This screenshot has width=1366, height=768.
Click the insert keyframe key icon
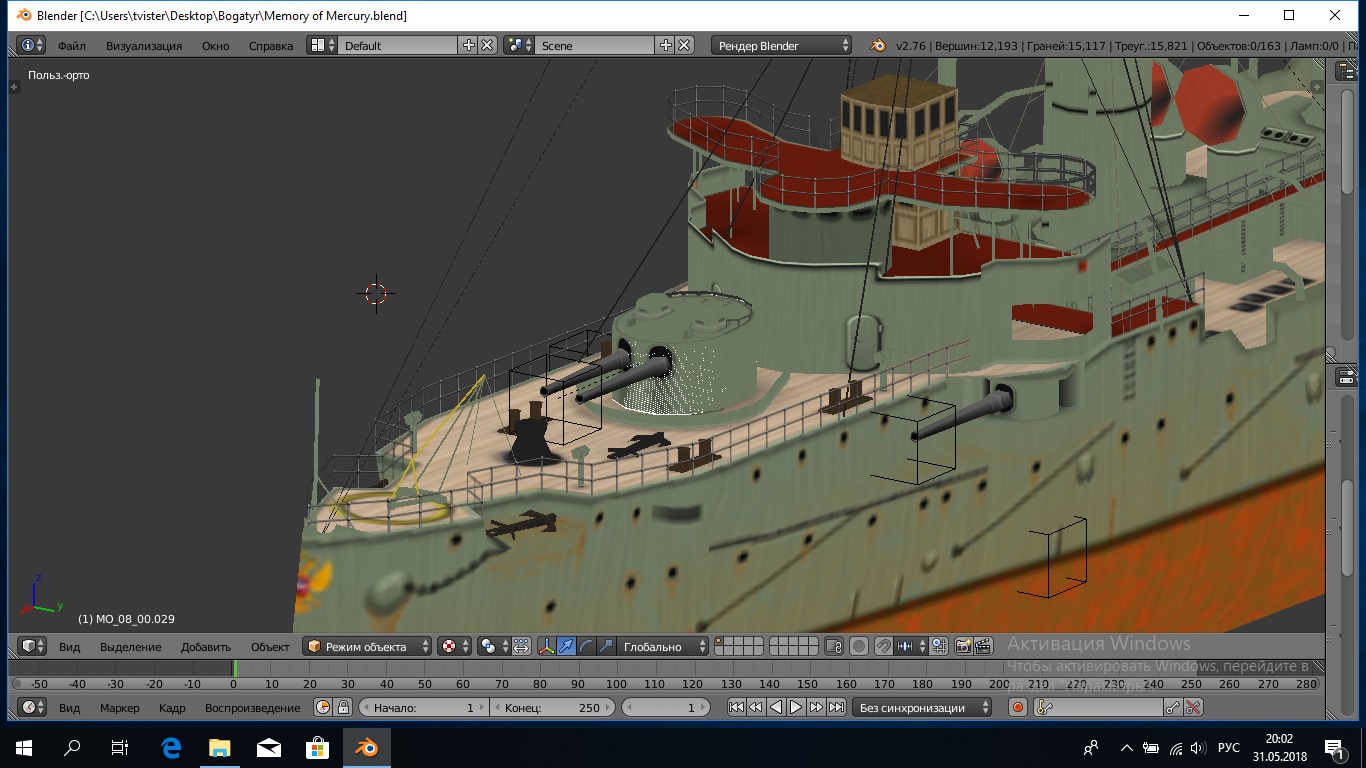point(1173,708)
